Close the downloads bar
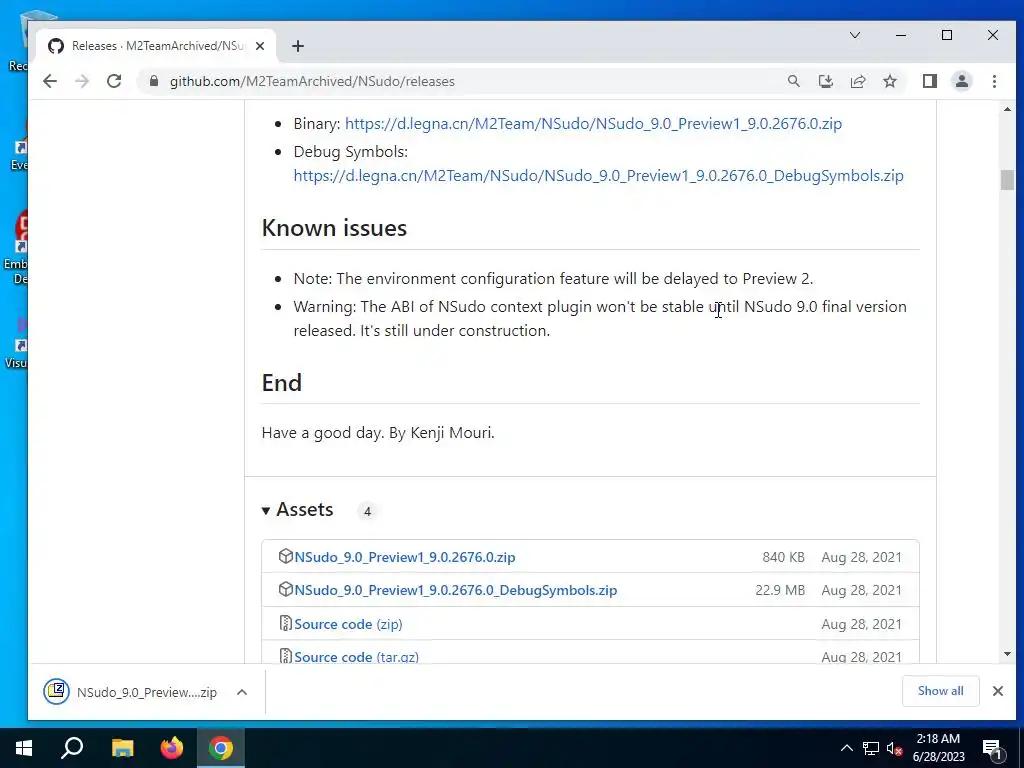This screenshot has width=1024, height=768. point(997,691)
